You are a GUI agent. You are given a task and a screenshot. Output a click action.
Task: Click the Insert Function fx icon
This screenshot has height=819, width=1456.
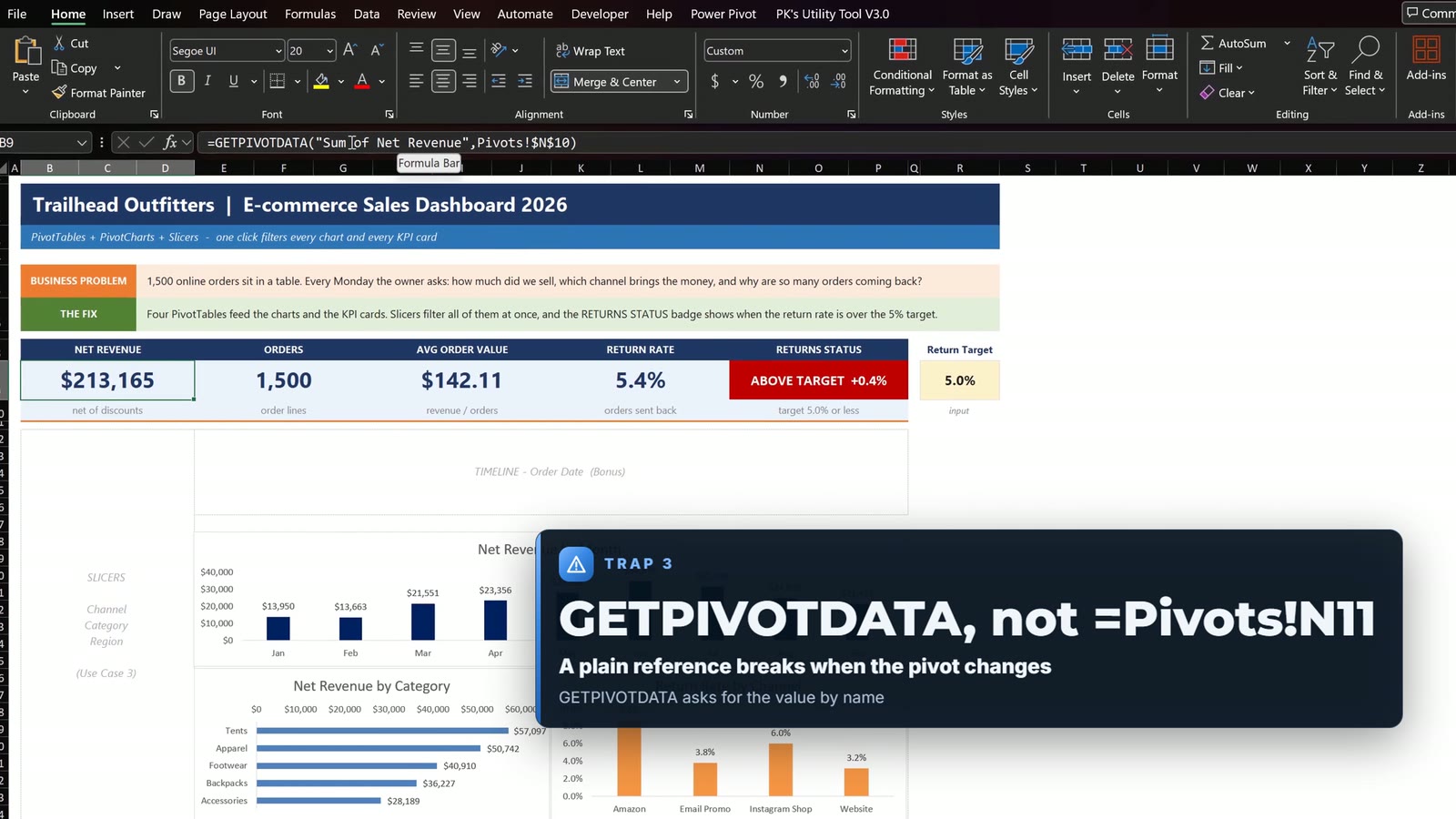[x=170, y=142]
